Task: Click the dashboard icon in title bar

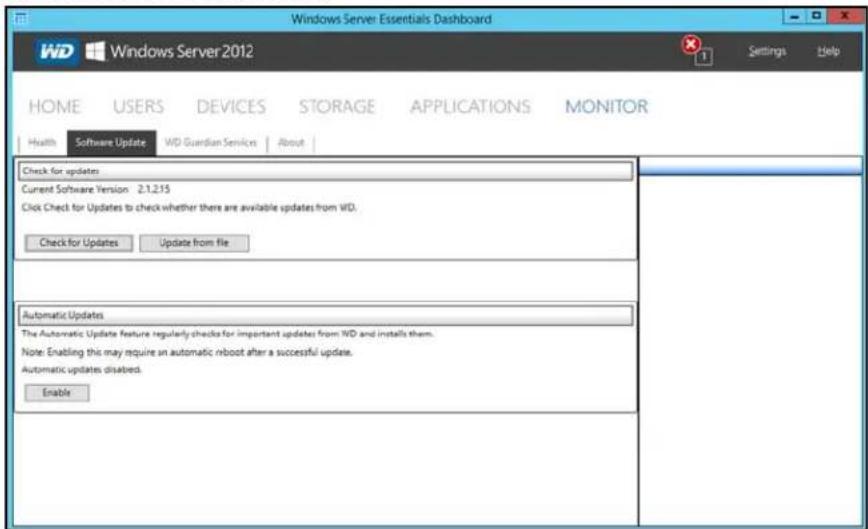Action: click(x=21, y=19)
